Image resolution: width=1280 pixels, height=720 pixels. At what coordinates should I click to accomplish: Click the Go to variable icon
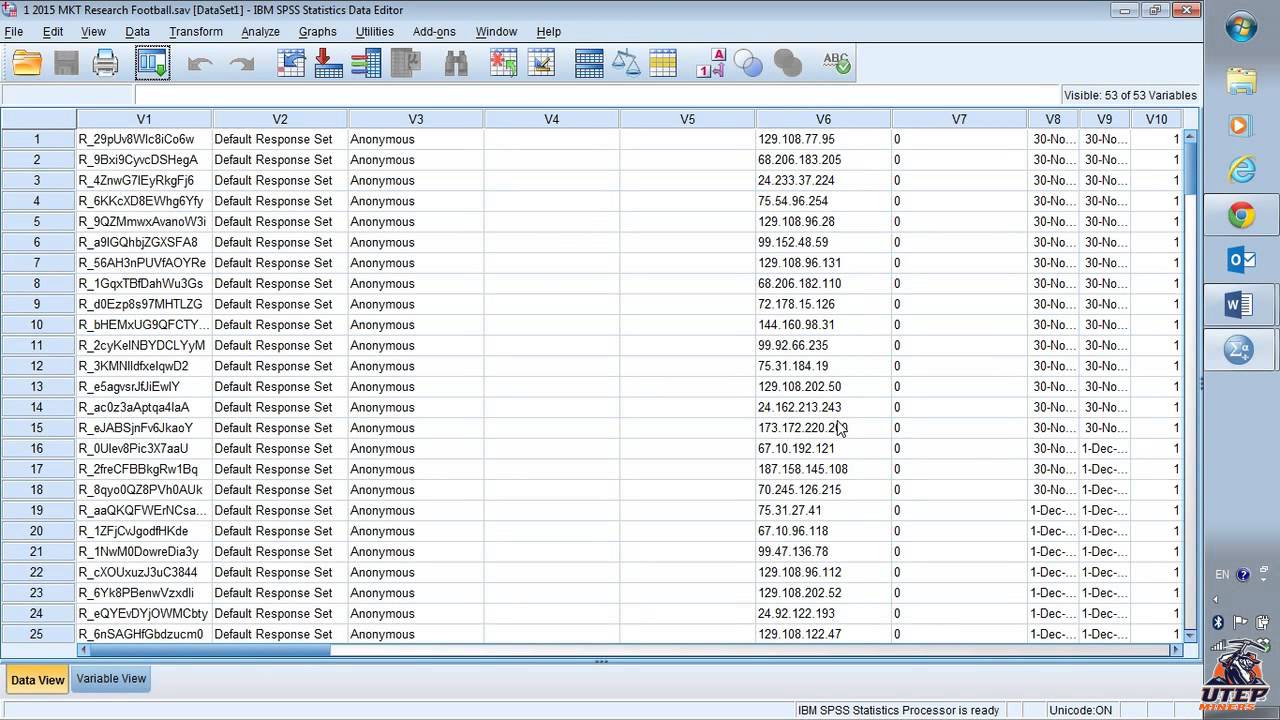point(328,63)
